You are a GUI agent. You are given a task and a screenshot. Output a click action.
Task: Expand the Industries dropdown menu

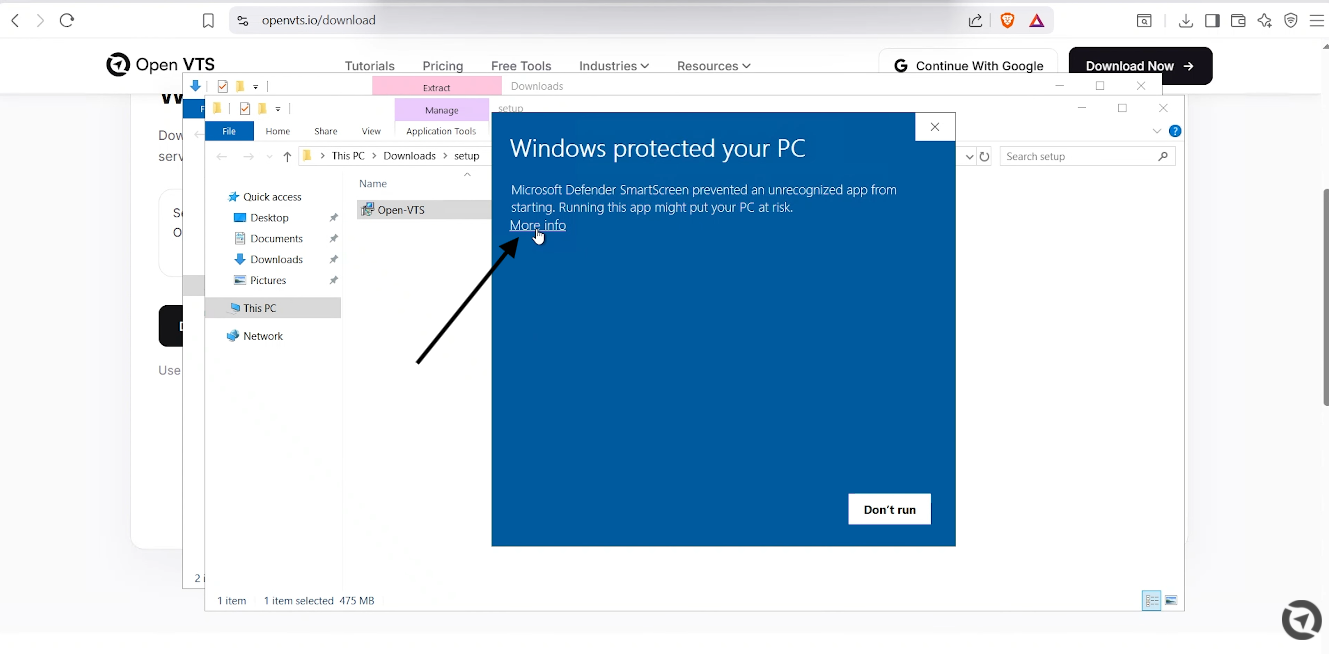coord(614,66)
